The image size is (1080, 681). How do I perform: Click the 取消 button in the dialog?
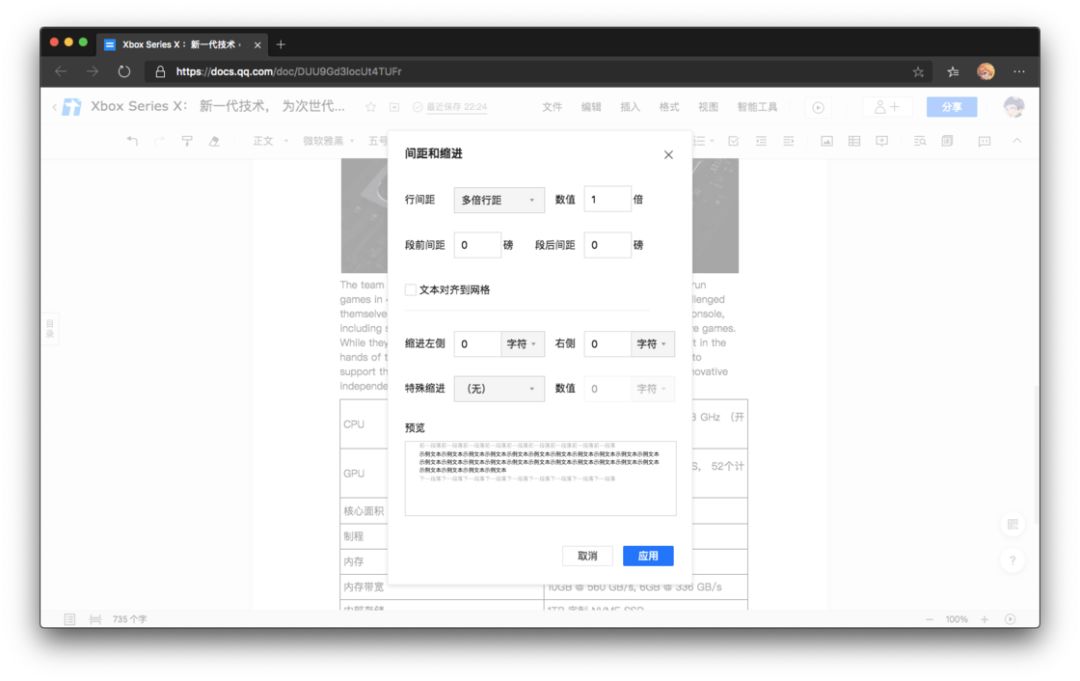coord(587,556)
